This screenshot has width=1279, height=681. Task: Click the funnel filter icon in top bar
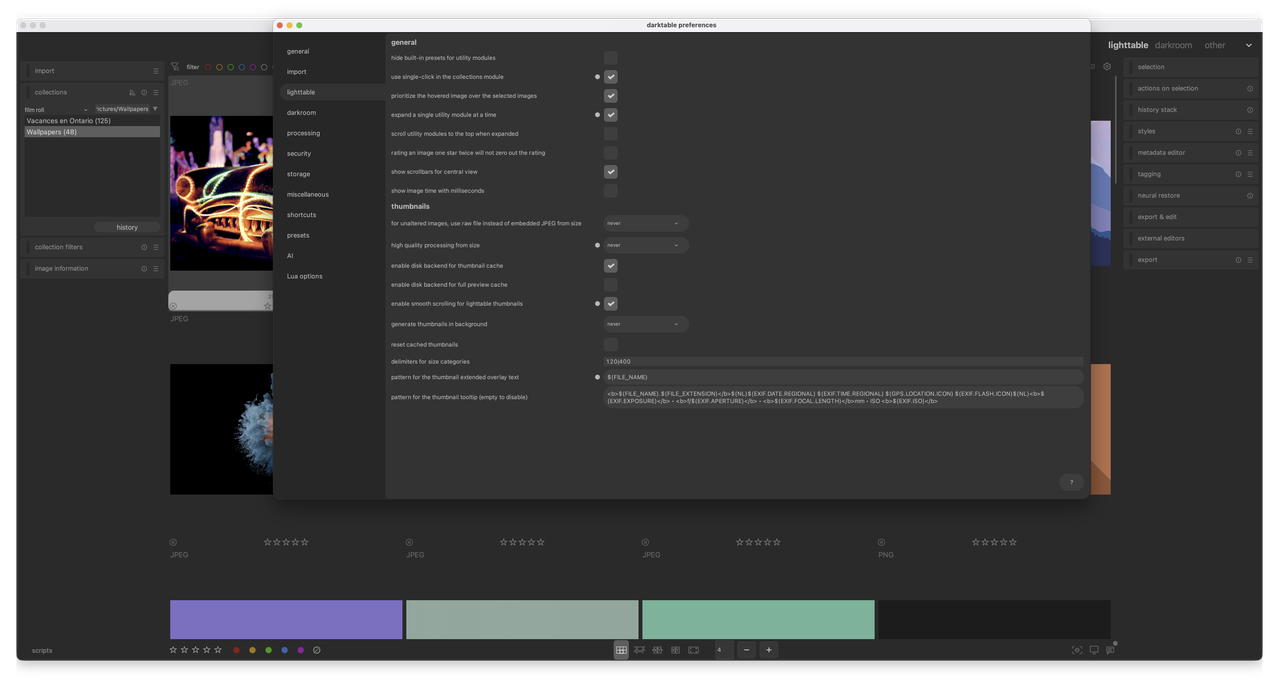pos(175,67)
